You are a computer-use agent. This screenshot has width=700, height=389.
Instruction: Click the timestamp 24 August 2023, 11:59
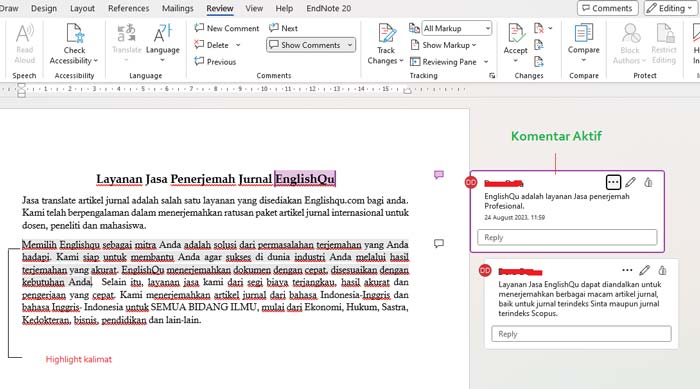click(514, 218)
